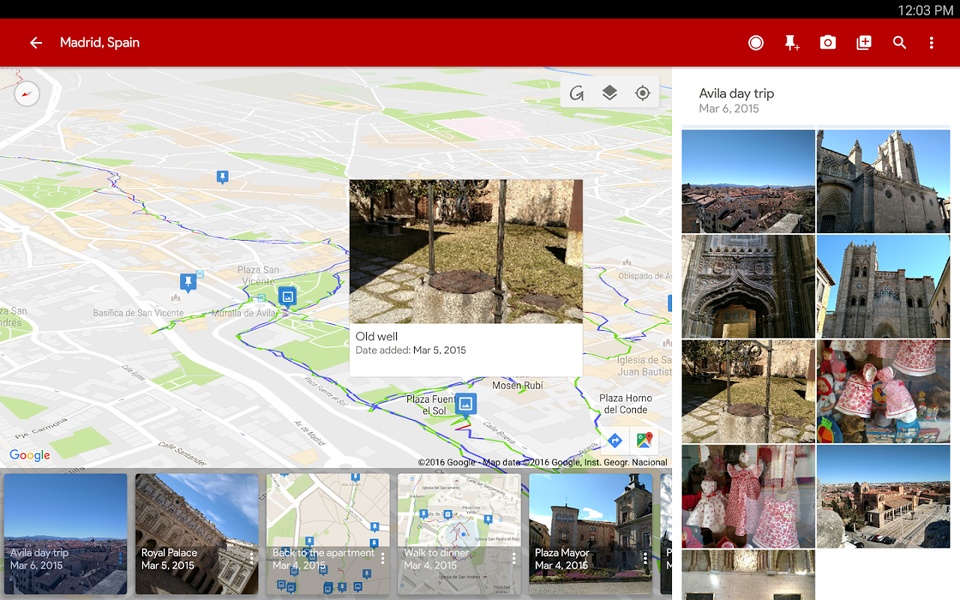The height and width of the screenshot is (600, 960).
Task: Reset map orientation with the compass button
Action: click(26, 94)
